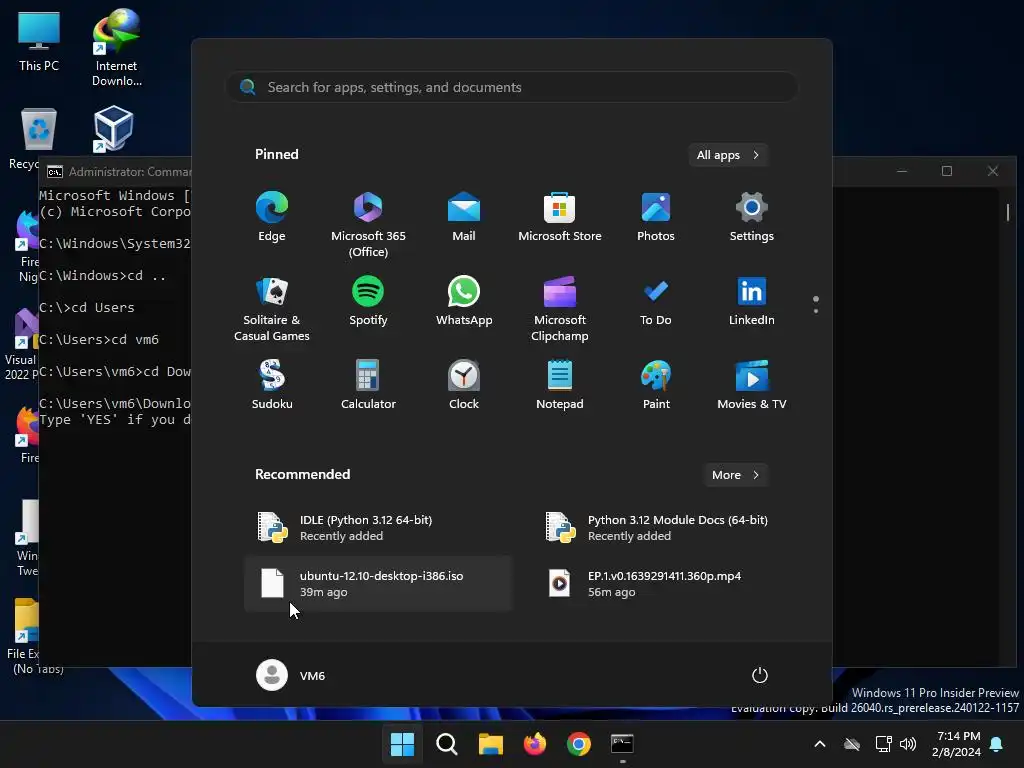This screenshot has height=768, width=1024.
Task: Launch Solitaire & Casual Games
Action: pos(272,308)
